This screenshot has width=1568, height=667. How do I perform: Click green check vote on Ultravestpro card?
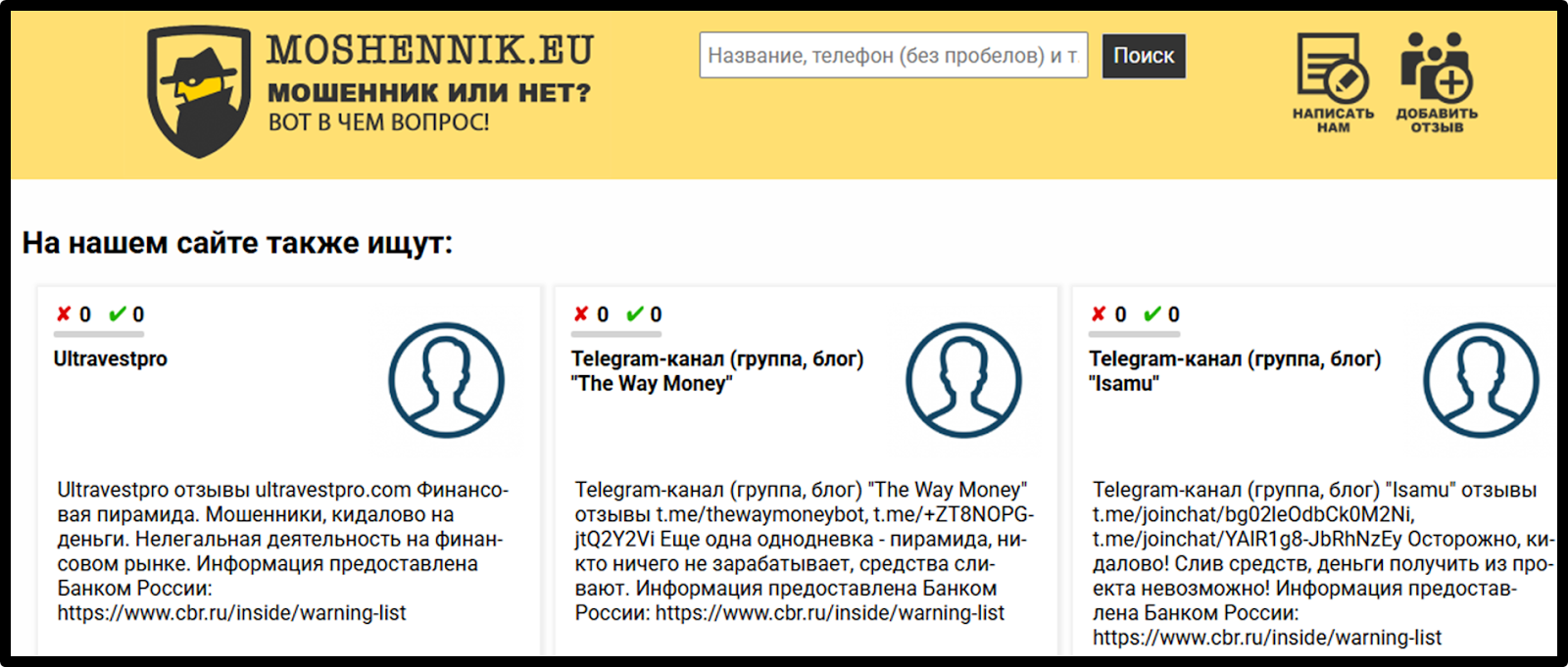(x=118, y=314)
